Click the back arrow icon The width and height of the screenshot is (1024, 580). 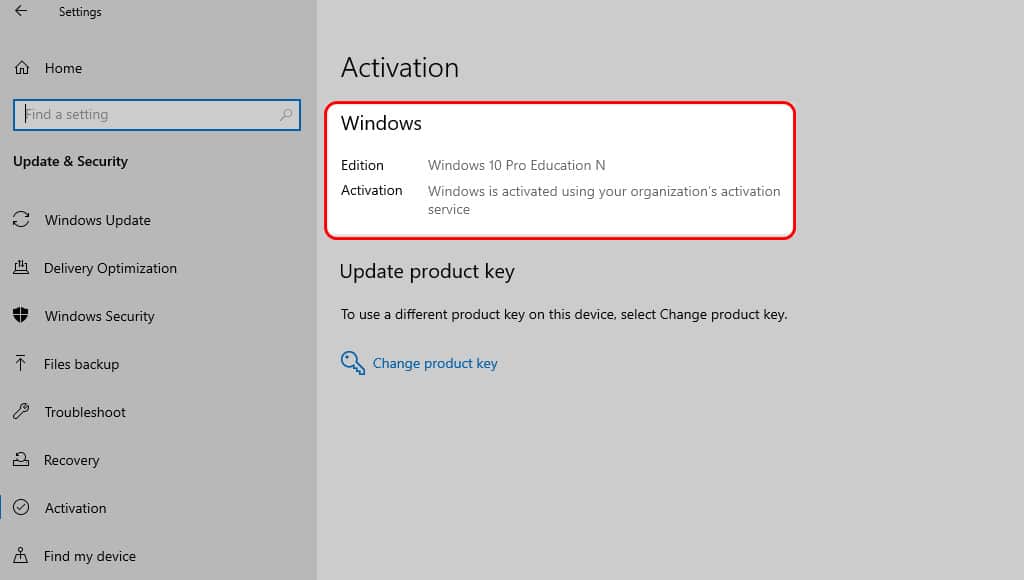(22, 10)
